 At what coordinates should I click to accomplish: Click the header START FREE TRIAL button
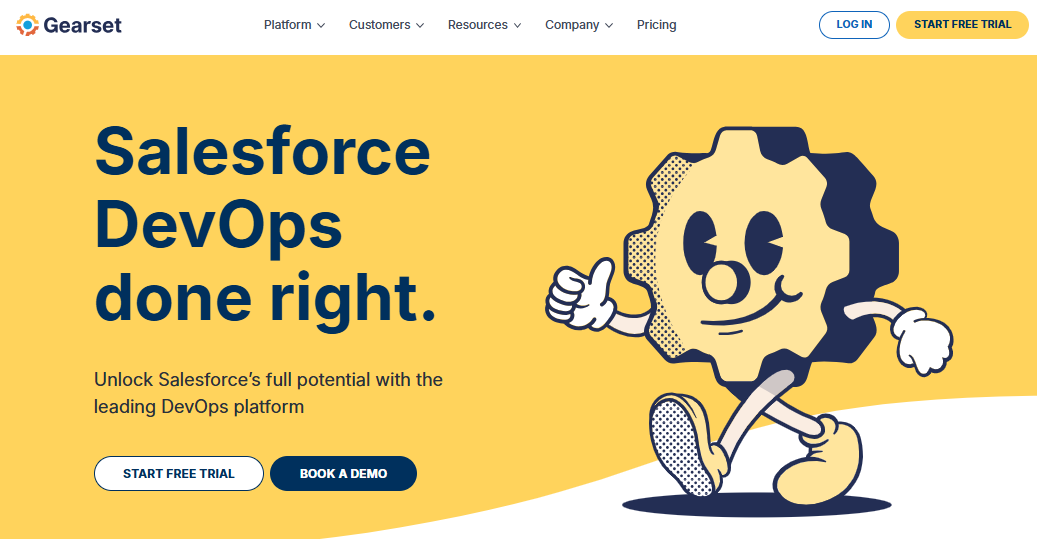pos(962,24)
